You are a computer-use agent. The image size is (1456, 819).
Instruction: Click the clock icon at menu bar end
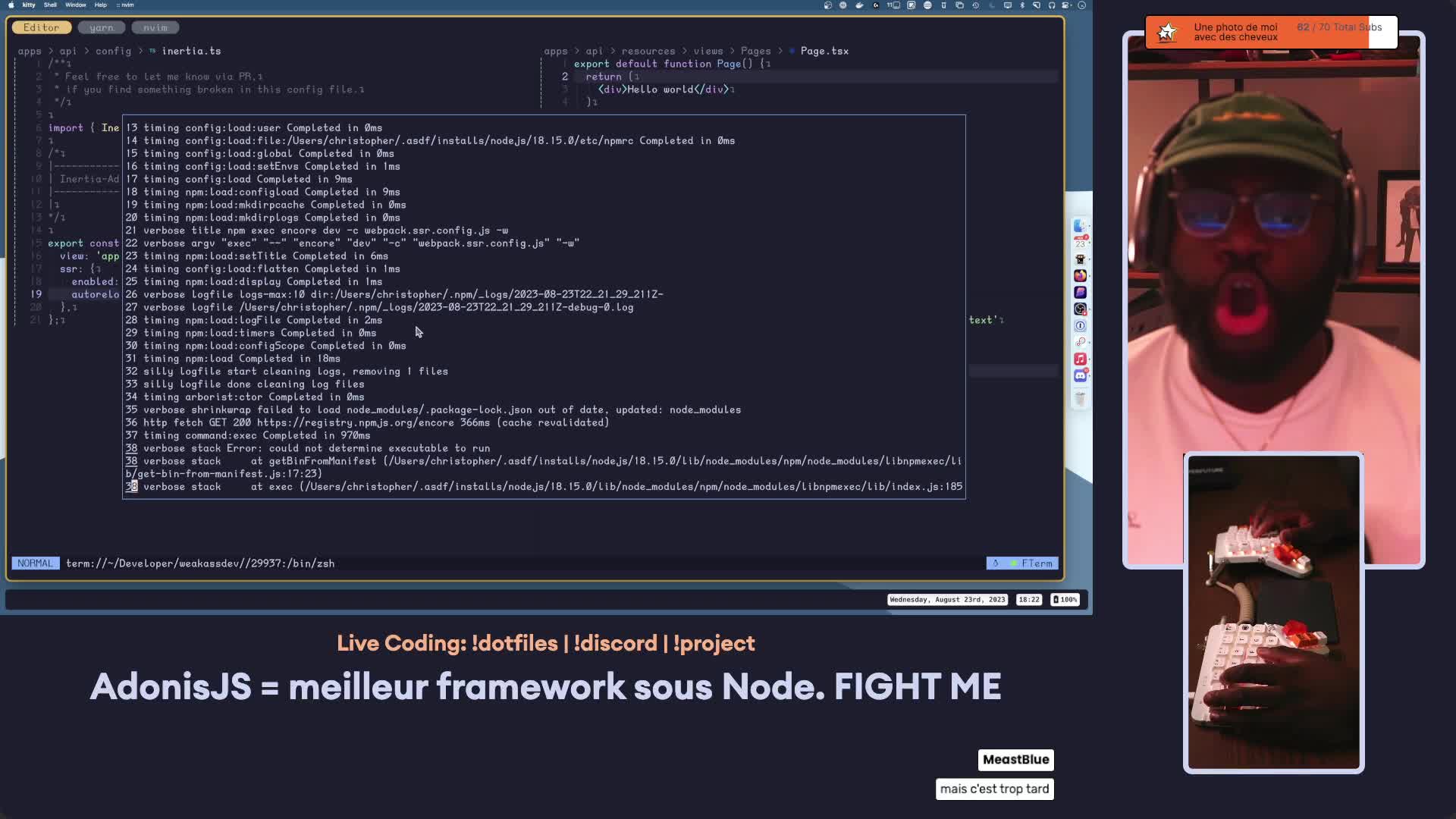1081,5
